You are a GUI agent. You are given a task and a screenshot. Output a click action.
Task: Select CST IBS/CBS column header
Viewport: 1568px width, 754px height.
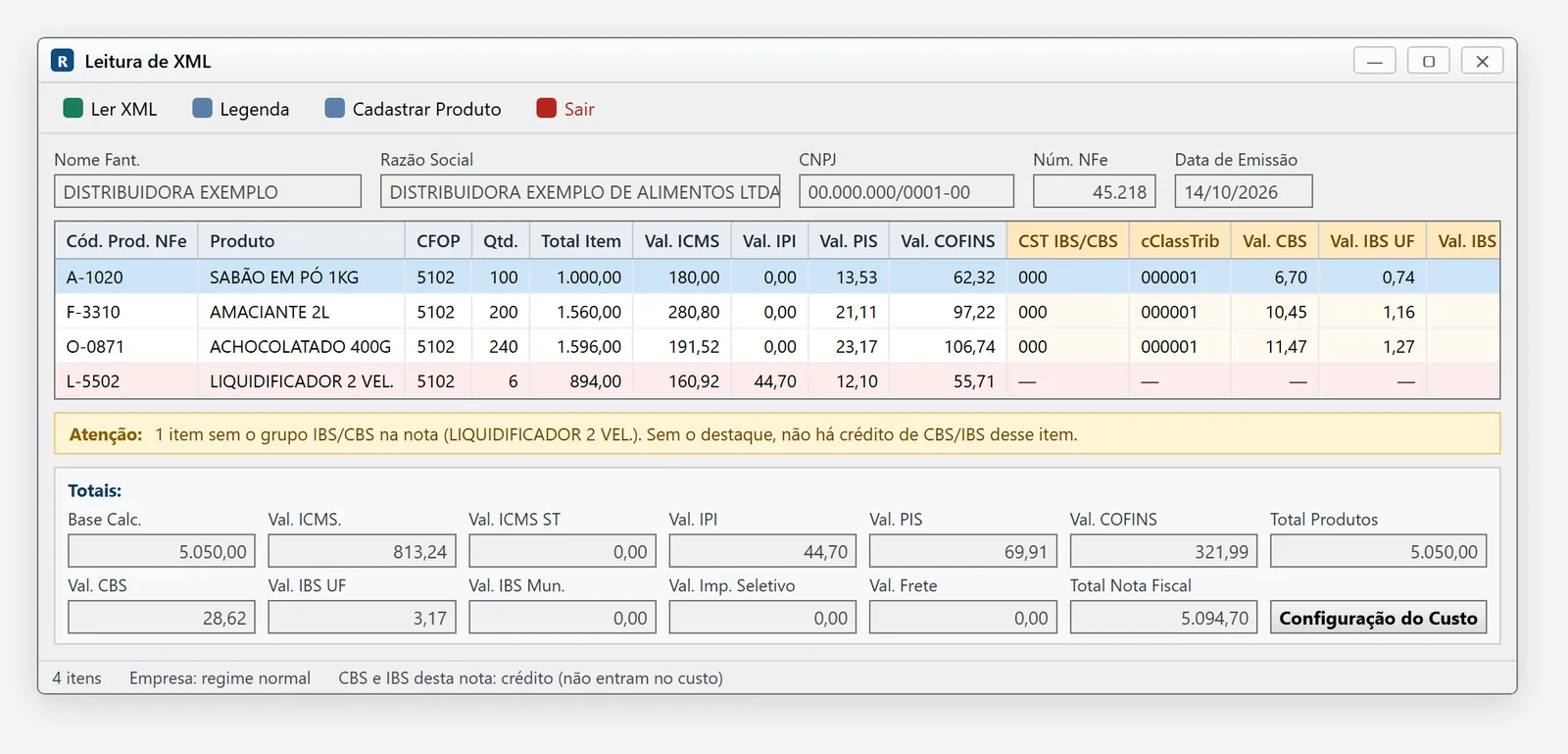click(x=1068, y=241)
